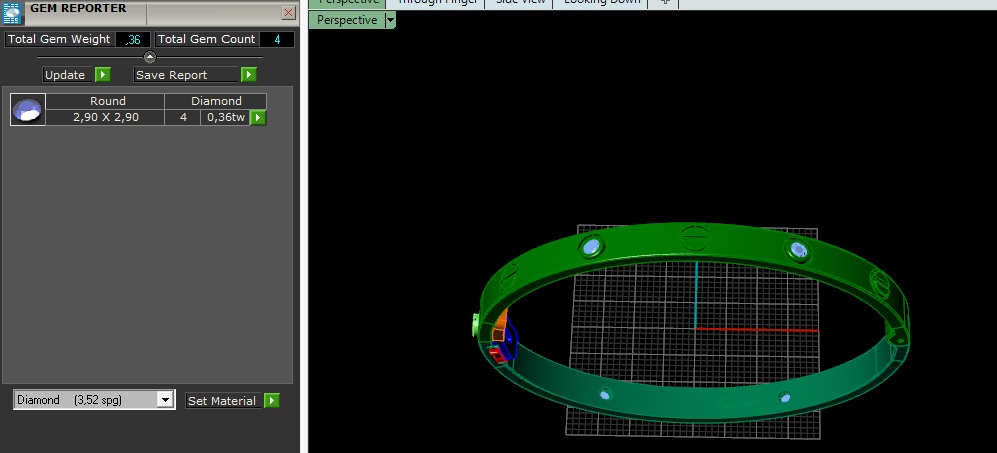Click the Total Gem Weight value field
The height and width of the screenshot is (453, 997).
pos(133,39)
